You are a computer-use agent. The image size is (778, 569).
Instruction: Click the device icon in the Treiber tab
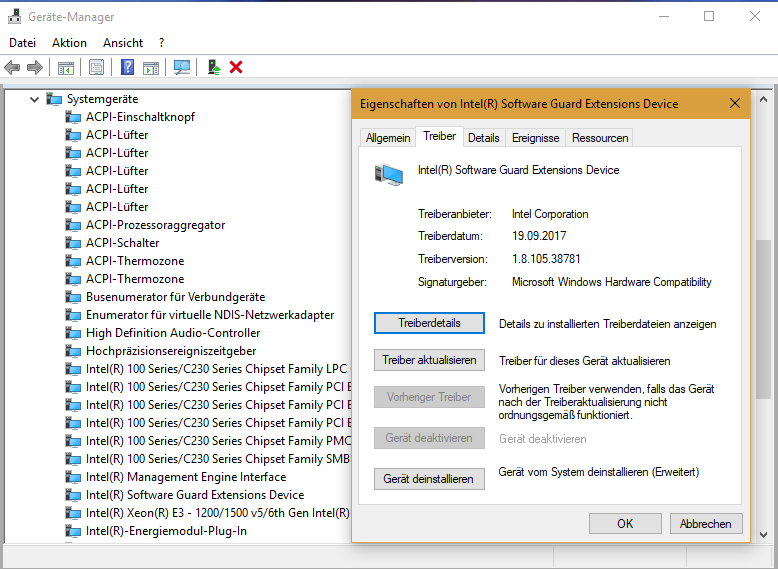[x=389, y=175]
